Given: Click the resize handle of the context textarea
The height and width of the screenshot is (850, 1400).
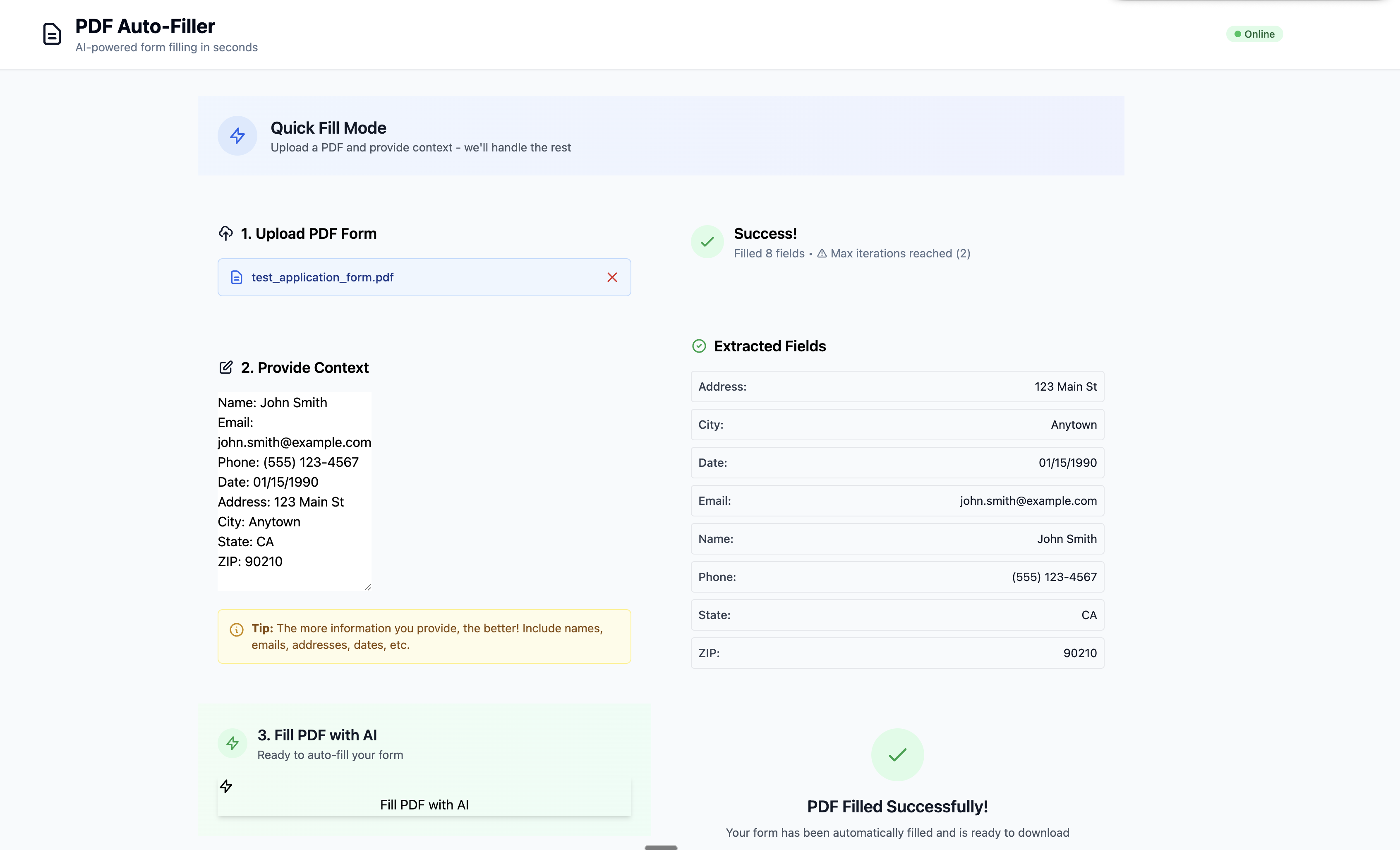Looking at the screenshot, I should (368, 588).
